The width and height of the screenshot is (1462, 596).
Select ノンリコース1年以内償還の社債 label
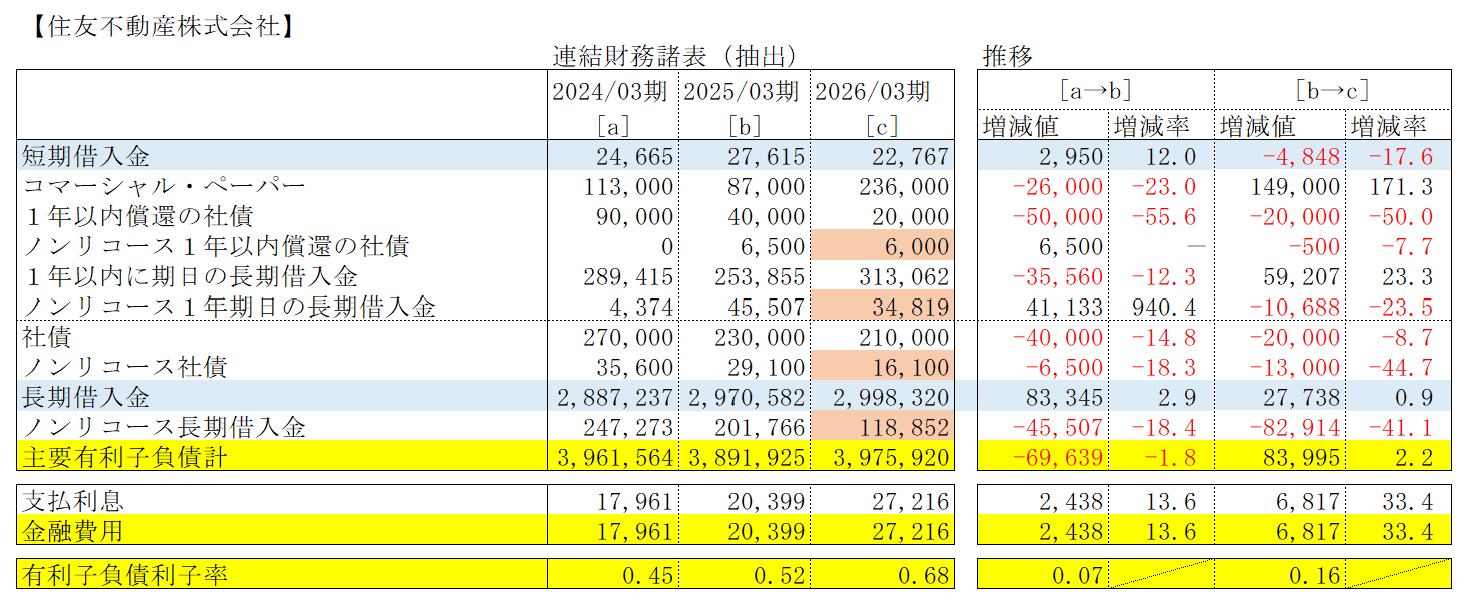point(215,246)
